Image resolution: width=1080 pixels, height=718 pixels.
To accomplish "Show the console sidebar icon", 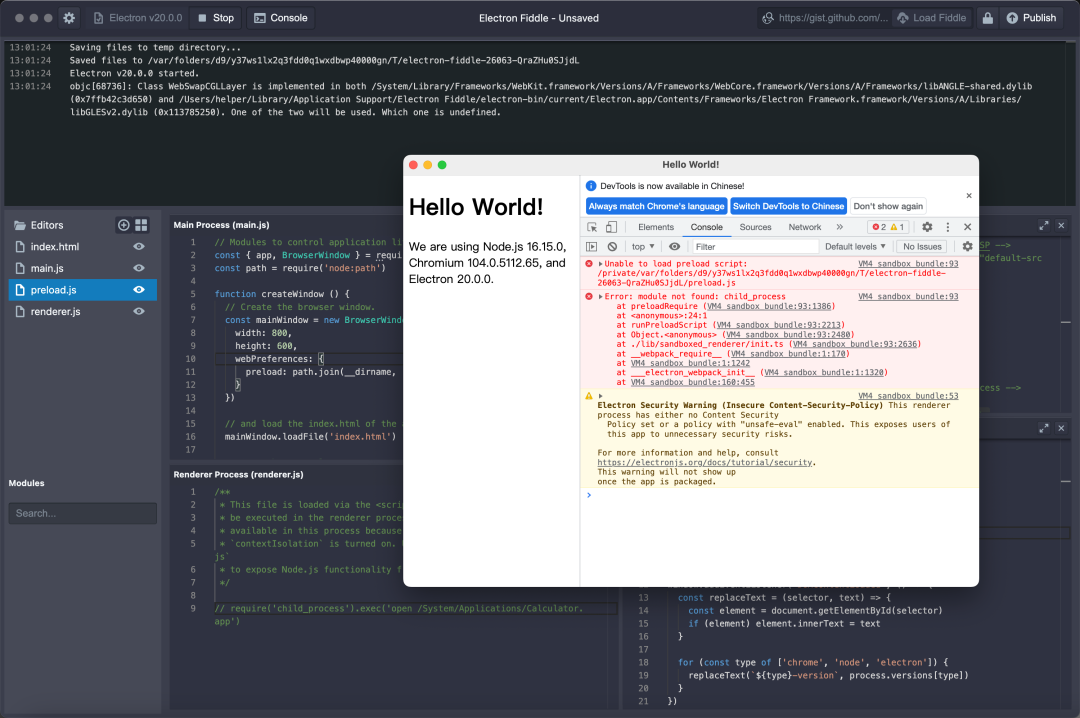I will pos(592,246).
